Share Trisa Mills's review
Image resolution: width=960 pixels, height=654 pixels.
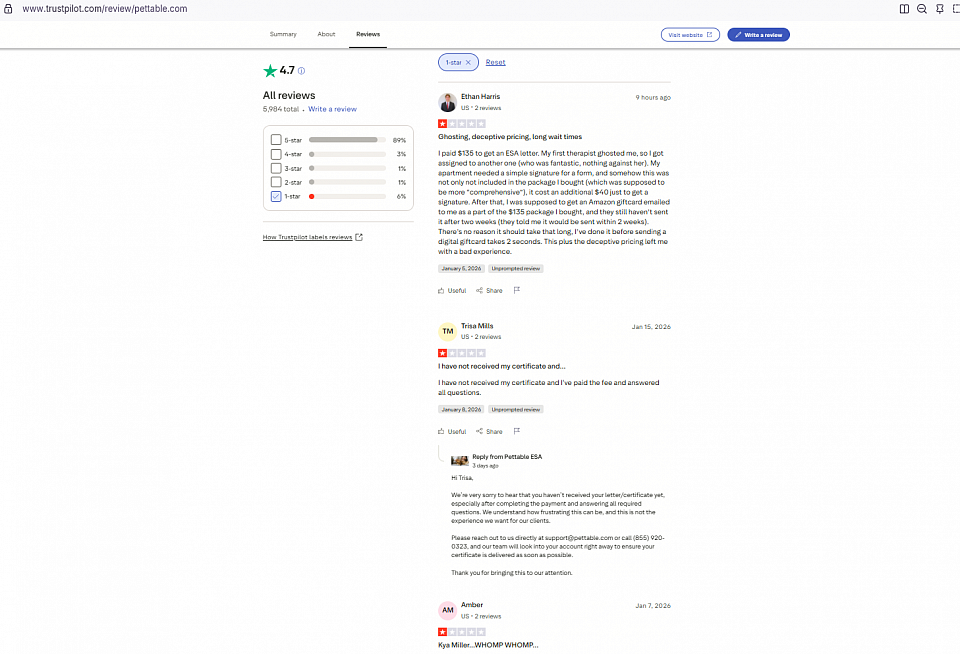coord(489,431)
